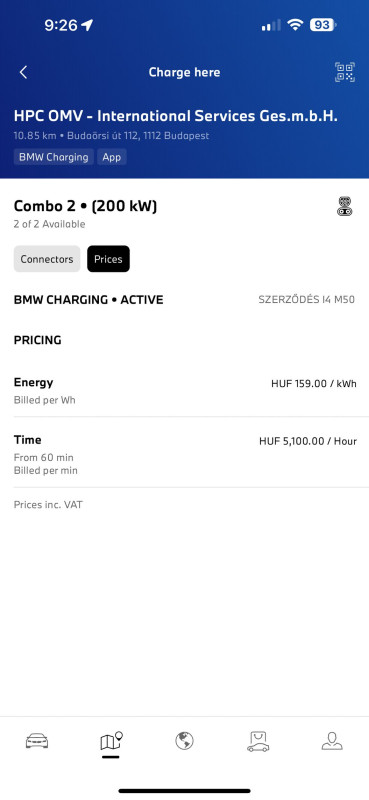Viewport: 369px width, 800px height.
Task: Open the shop bag-and-car icon
Action: 258,741
